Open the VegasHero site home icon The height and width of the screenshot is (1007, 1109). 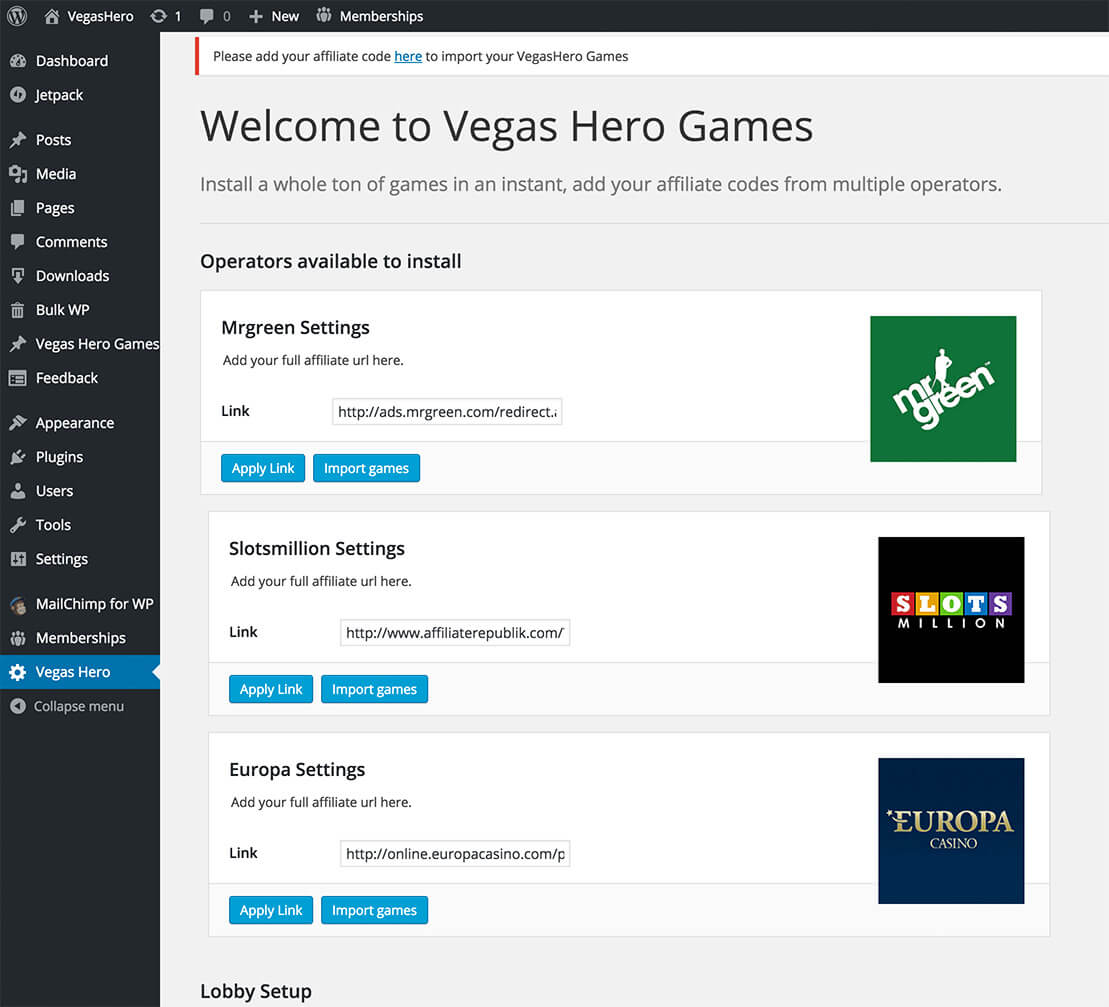pos(52,16)
